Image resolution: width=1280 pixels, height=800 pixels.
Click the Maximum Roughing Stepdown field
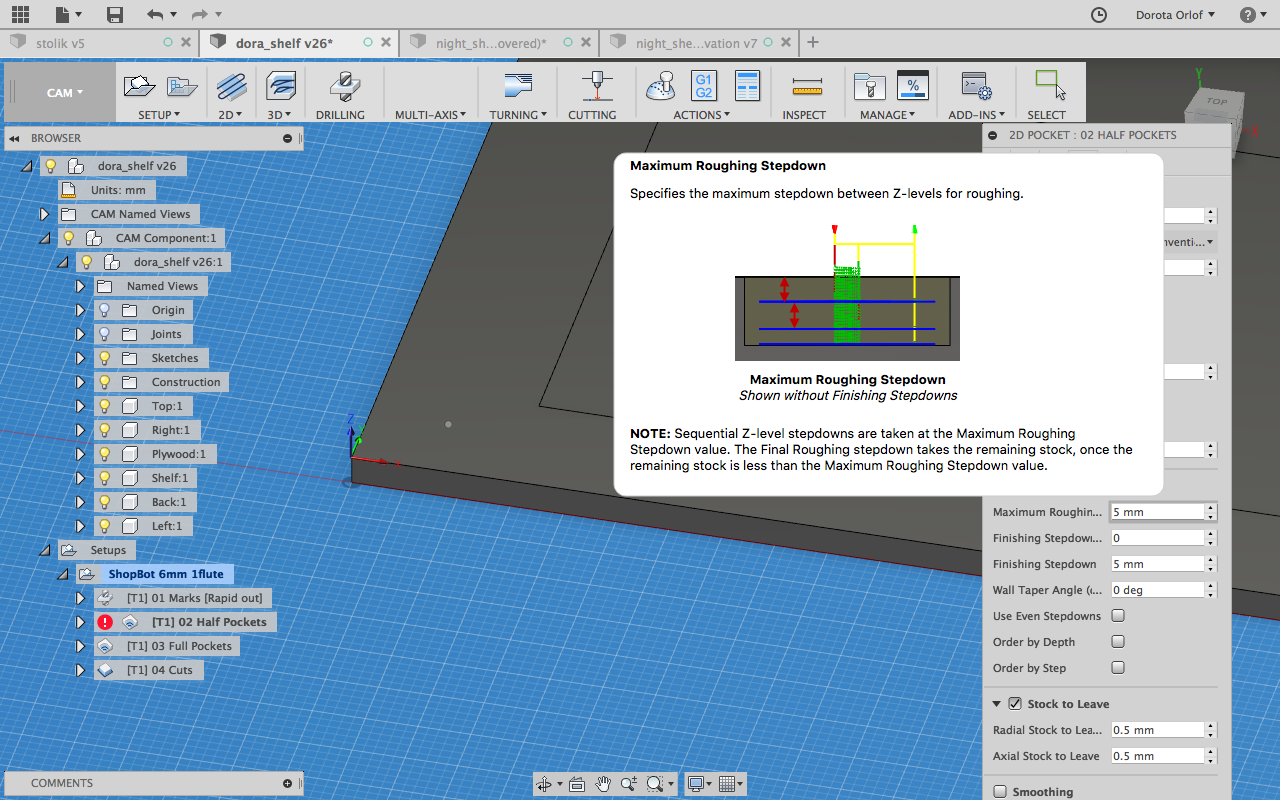coord(1156,512)
